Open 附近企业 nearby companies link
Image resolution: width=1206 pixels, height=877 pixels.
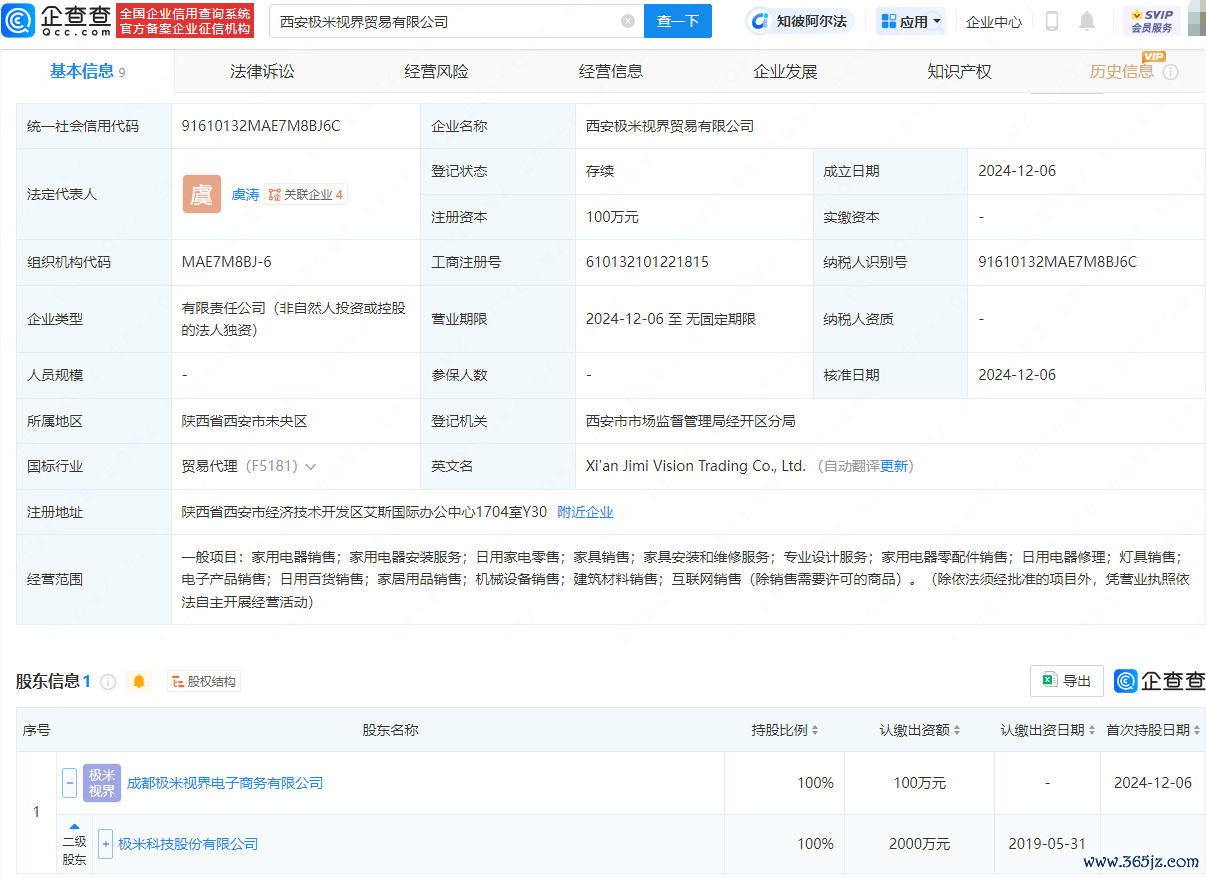(585, 512)
